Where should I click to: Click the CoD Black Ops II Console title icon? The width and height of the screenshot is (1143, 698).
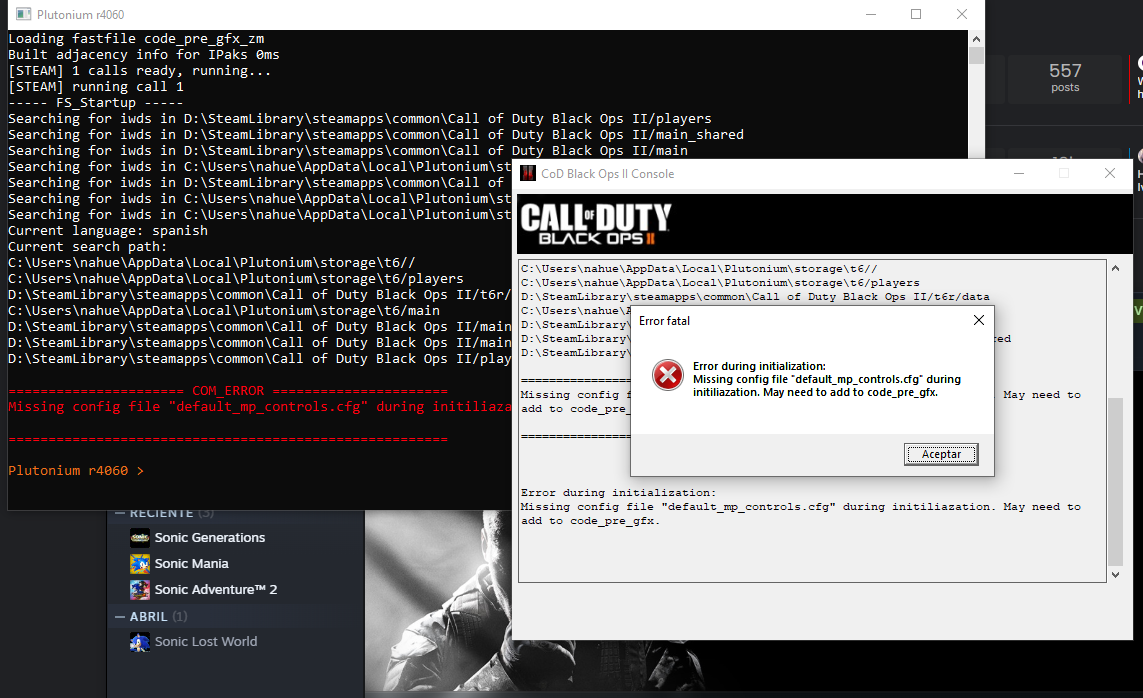click(528, 173)
